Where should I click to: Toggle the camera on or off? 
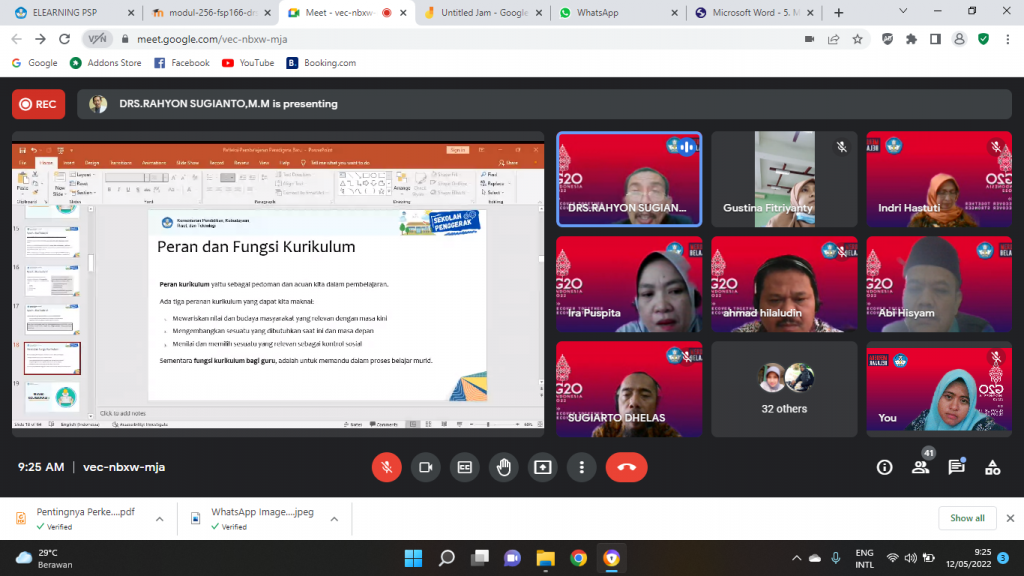pos(425,467)
